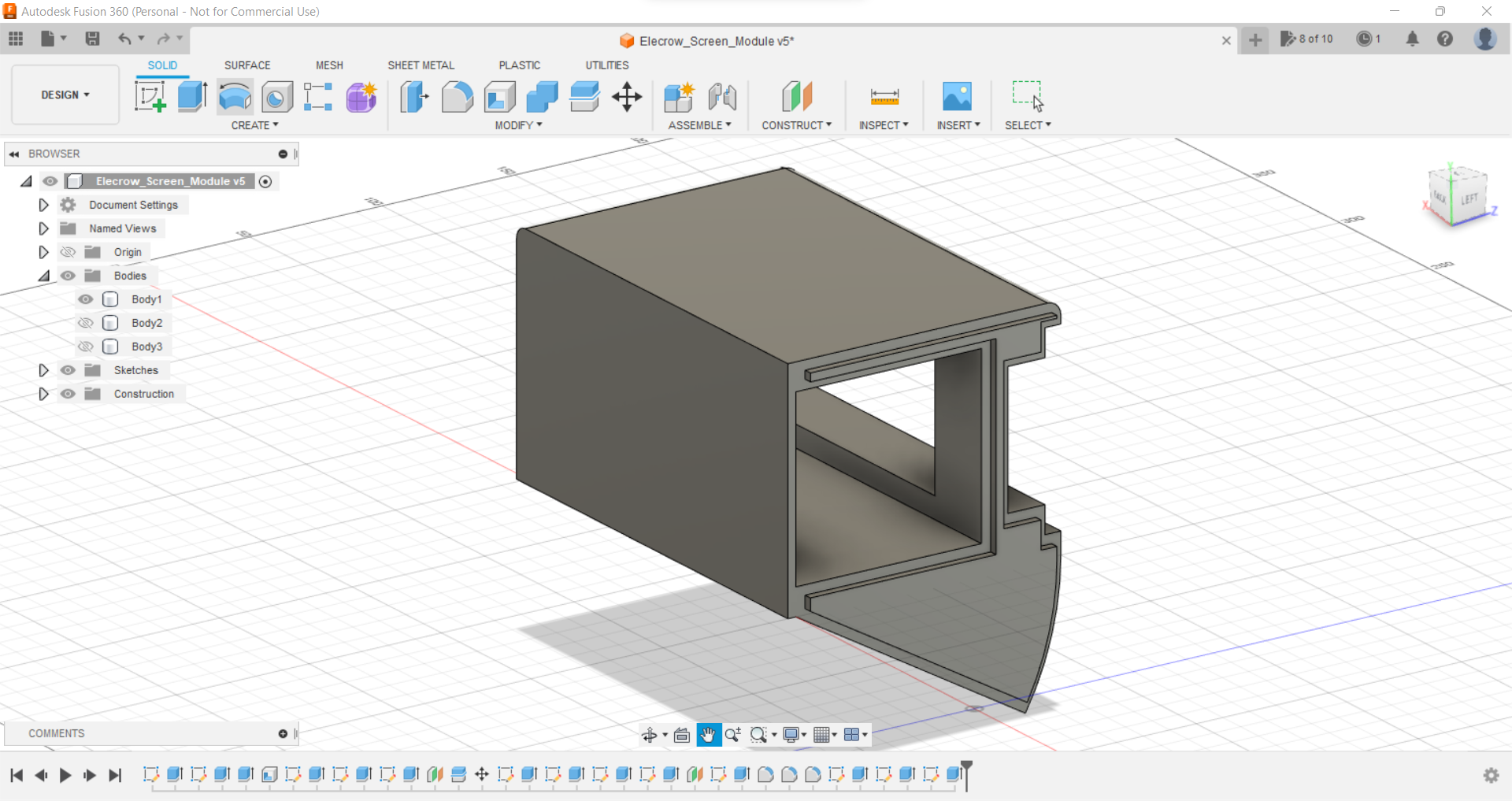1512x801 pixels.
Task: Toggle visibility of the Construction folder
Action: pyautogui.click(x=69, y=394)
